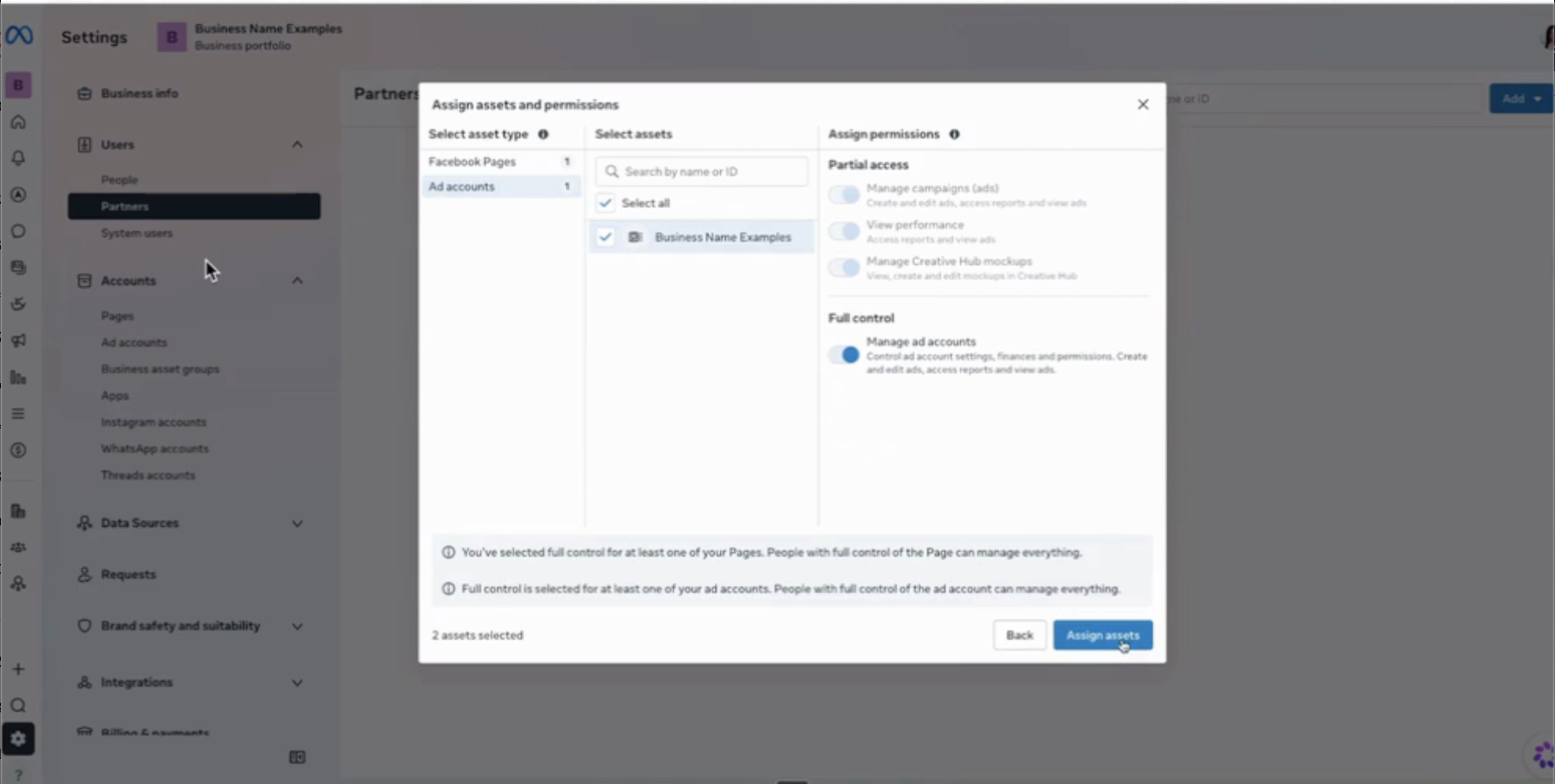Image resolution: width=1555 pixels, height=784 pixels.
Task: Close the Assign assets dialog
Action: [x=1143, y=104]
